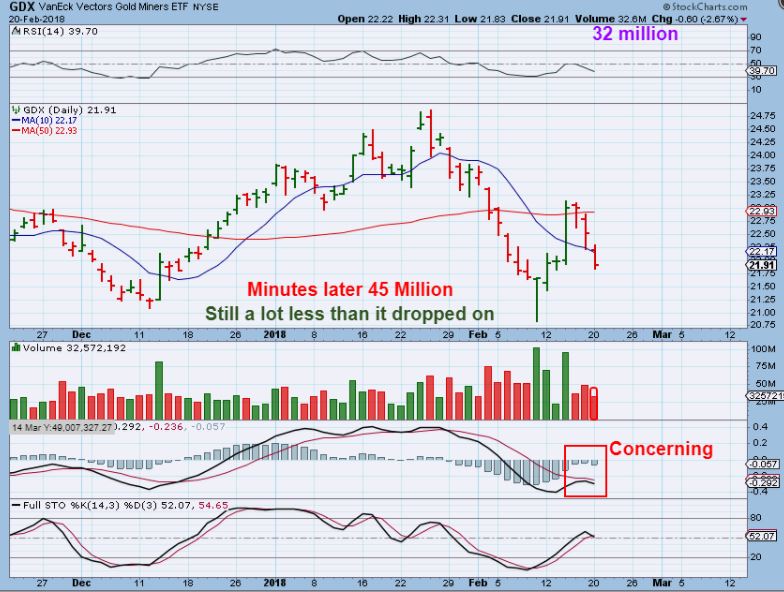
Task: Click the -0.057 histogram value tag on axis
Action: (762, 464)
